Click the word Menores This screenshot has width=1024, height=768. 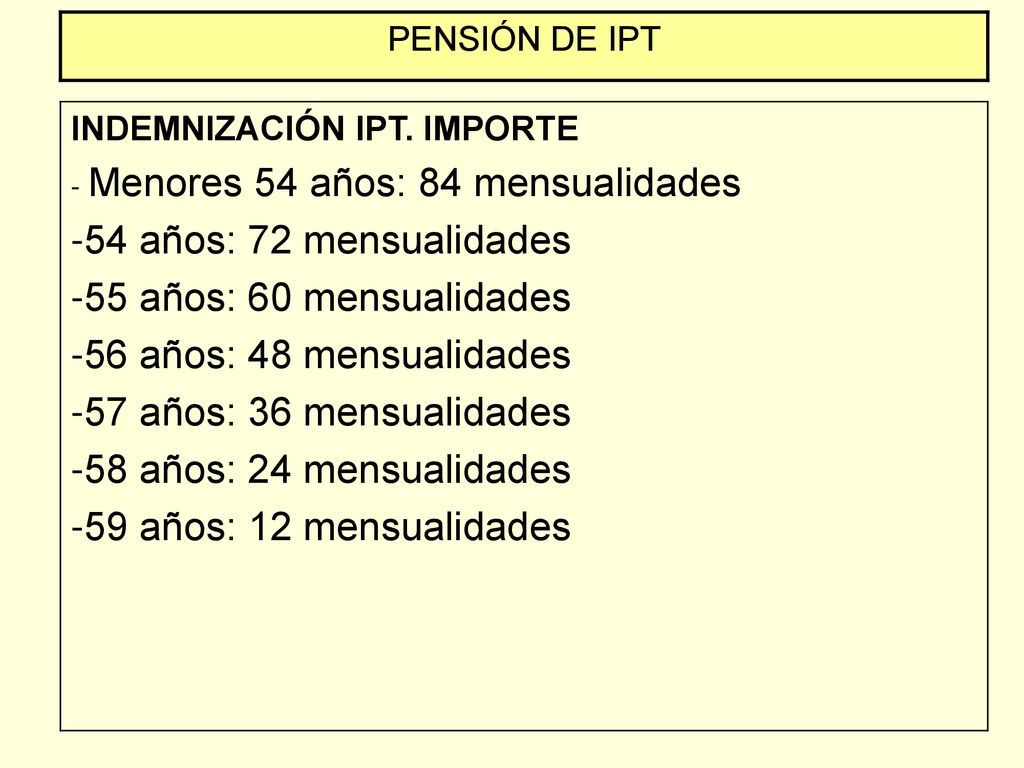[165, 182]
